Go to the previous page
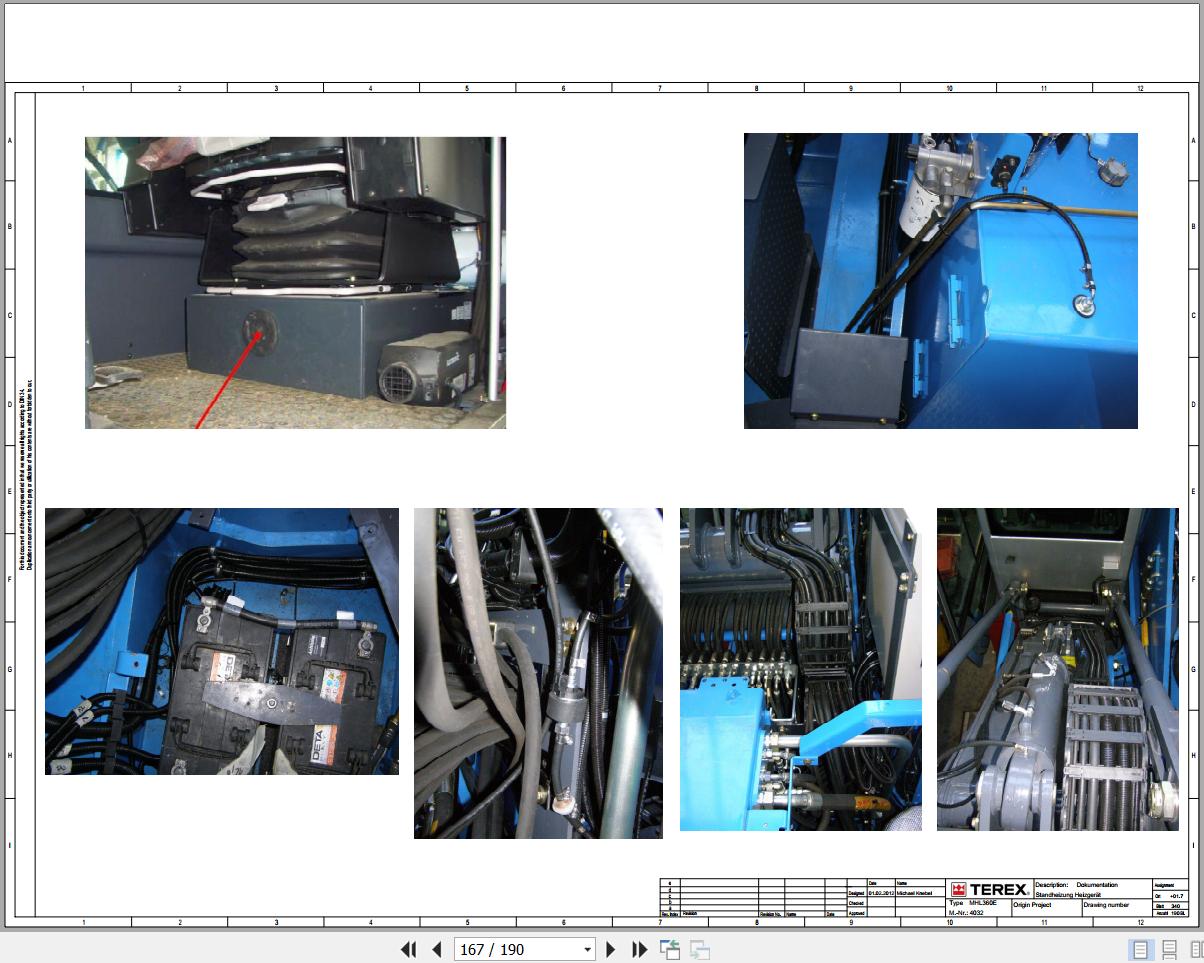 436,949
